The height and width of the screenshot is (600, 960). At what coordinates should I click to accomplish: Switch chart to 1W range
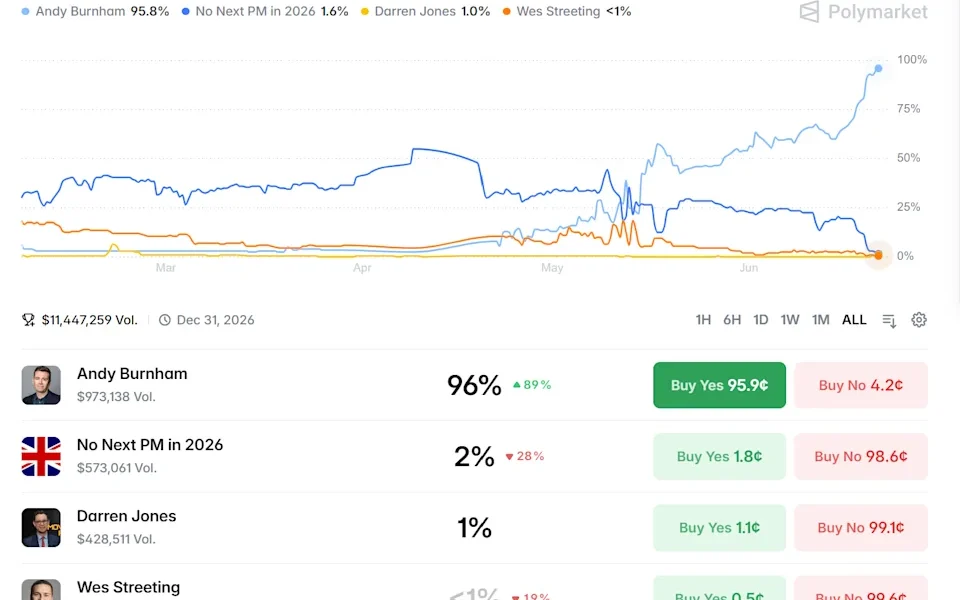[x=790, y=320]
